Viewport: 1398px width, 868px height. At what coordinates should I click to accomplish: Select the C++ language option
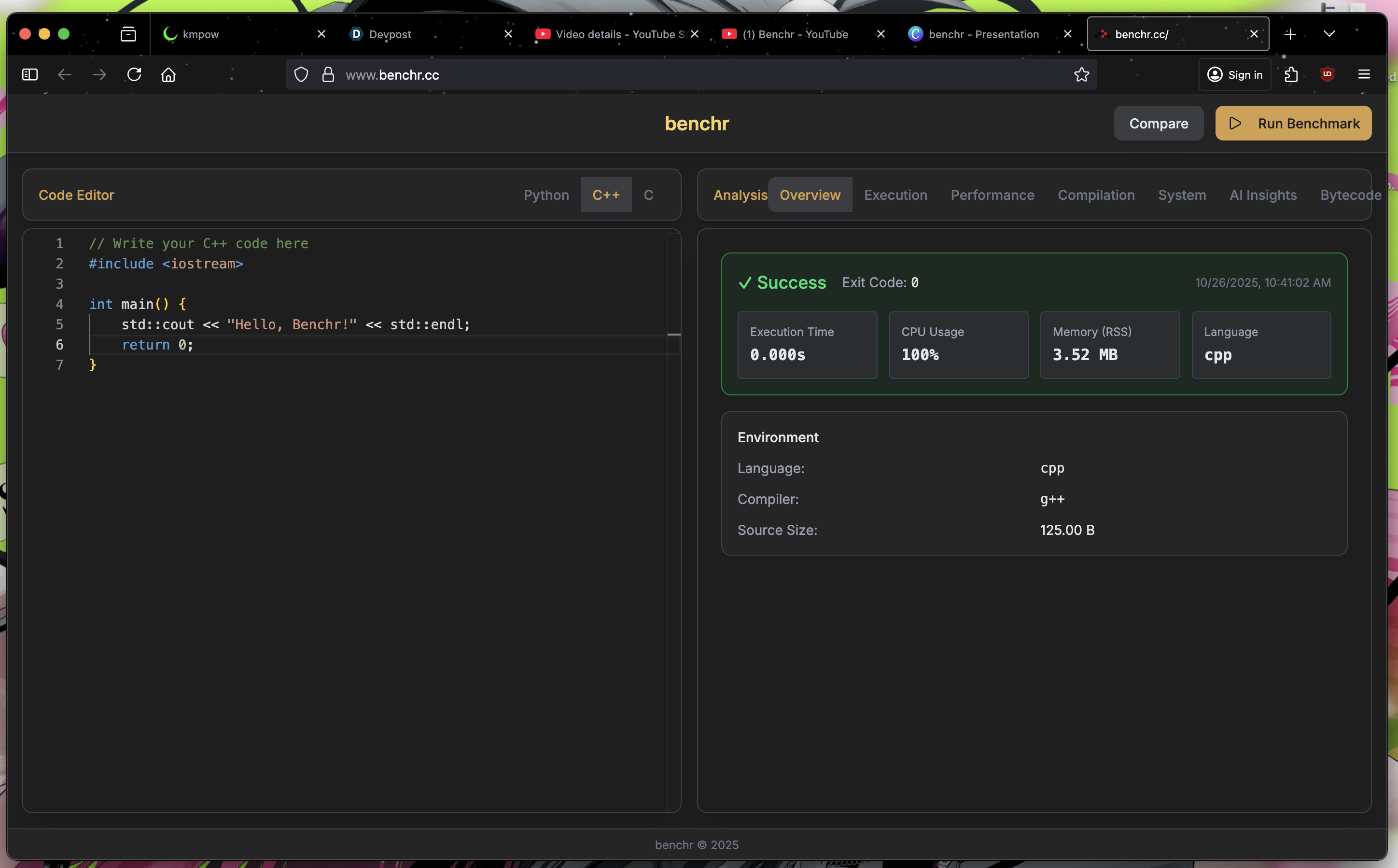tap(606, 195)
